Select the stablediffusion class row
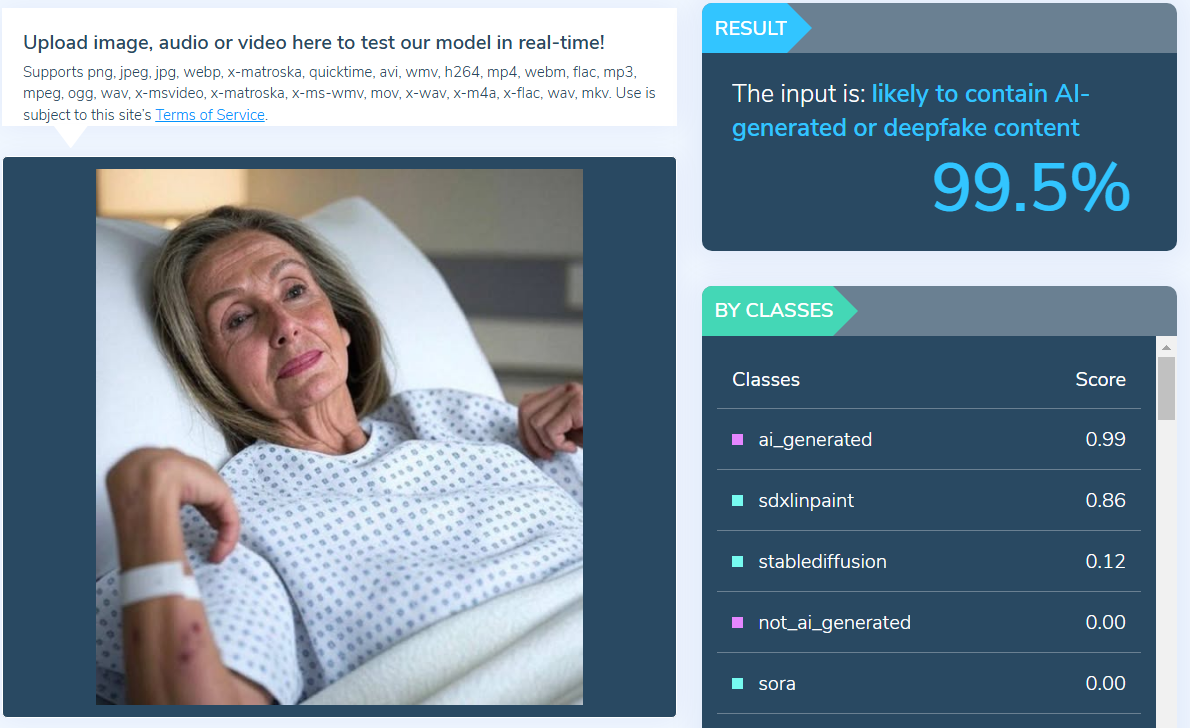The image size is (1190, 728). (929, 562)
